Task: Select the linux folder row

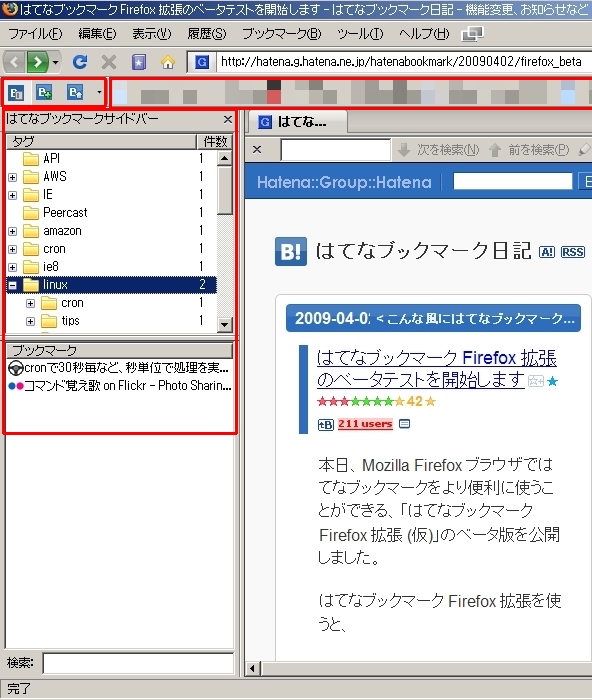Action: pyautogui.click(x=112, y=285)
